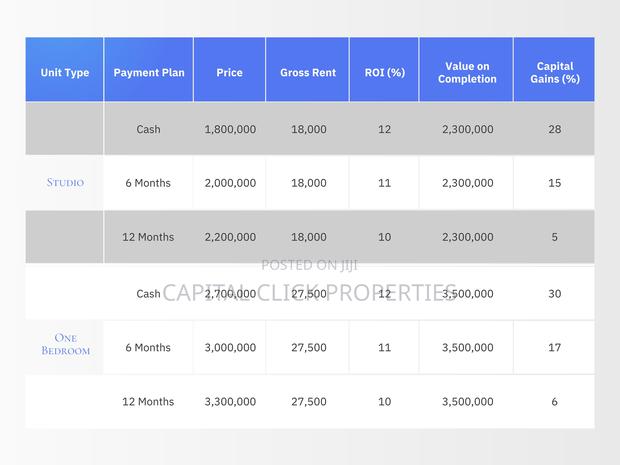
Task: Click the capital gains value 15
Action: tap(554, 183)
